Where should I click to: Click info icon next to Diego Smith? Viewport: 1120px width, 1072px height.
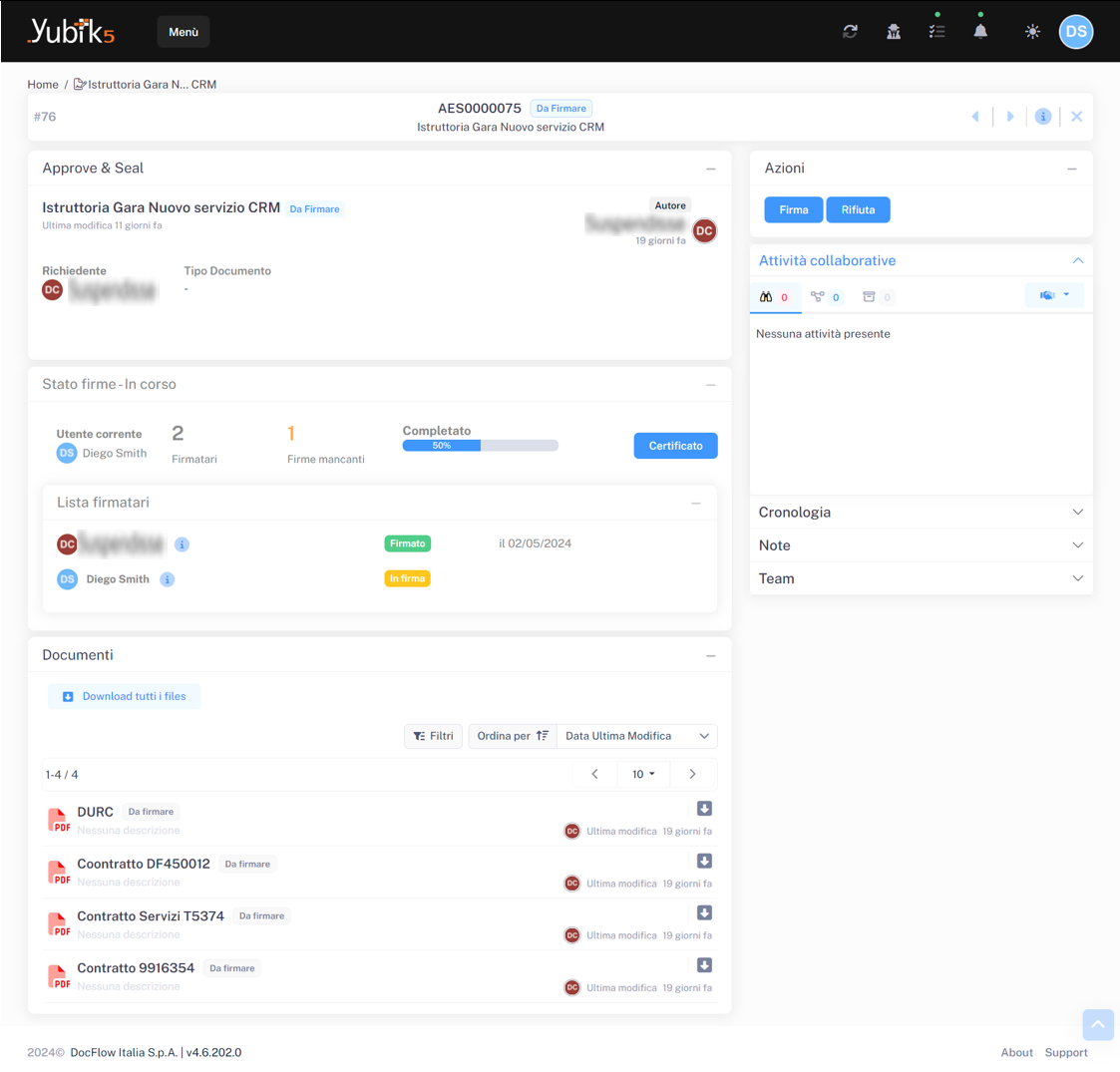pos(168,579)
